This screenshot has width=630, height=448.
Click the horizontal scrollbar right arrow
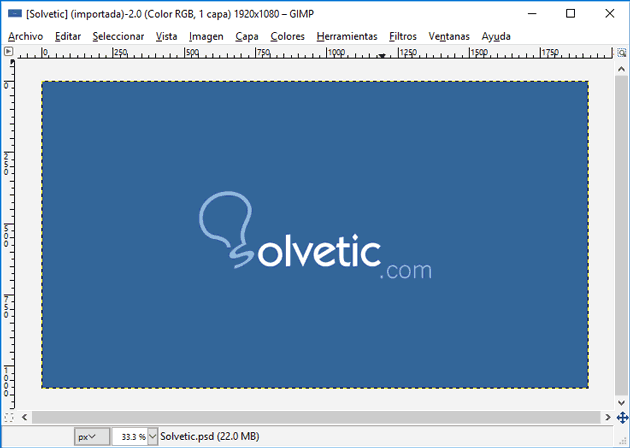point(608,417)
